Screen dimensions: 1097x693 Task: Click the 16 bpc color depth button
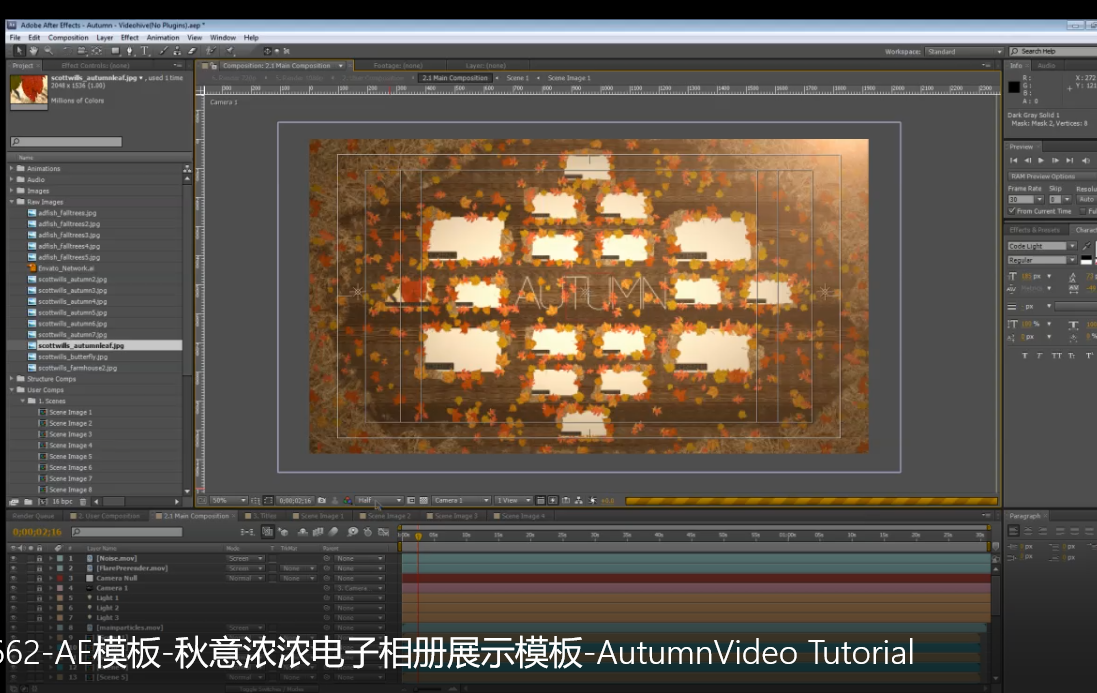click(62, 501)
